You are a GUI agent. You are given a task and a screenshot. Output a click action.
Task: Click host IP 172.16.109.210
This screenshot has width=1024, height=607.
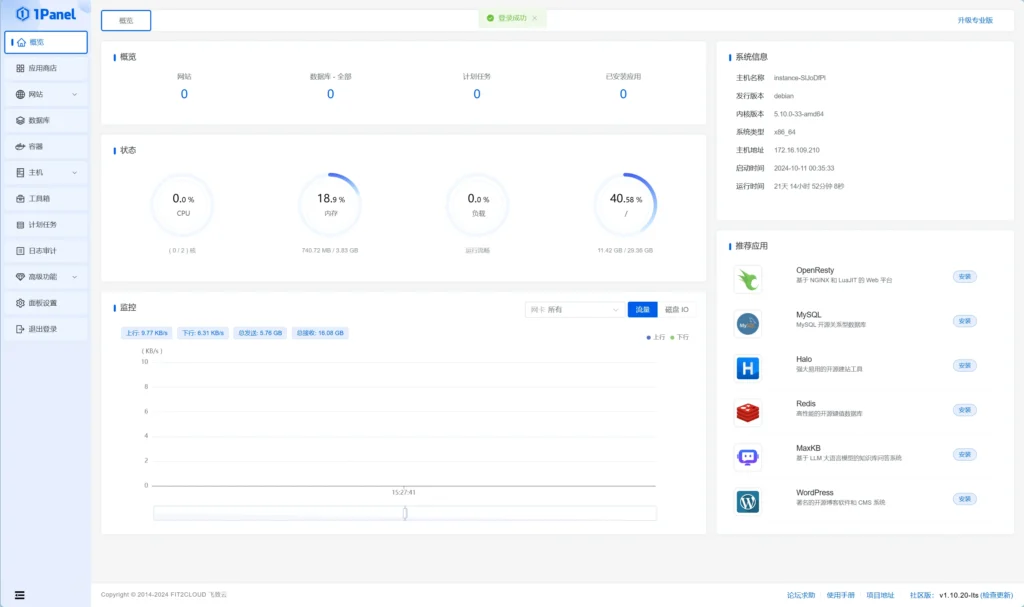click(x=797, y=150)
